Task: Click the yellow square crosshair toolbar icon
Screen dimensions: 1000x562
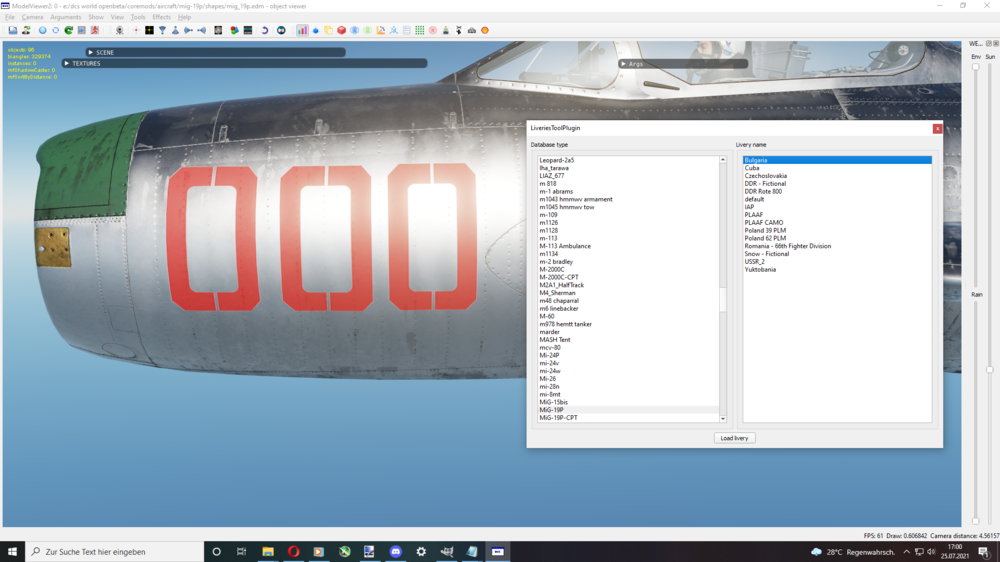Action: (149, 30)
